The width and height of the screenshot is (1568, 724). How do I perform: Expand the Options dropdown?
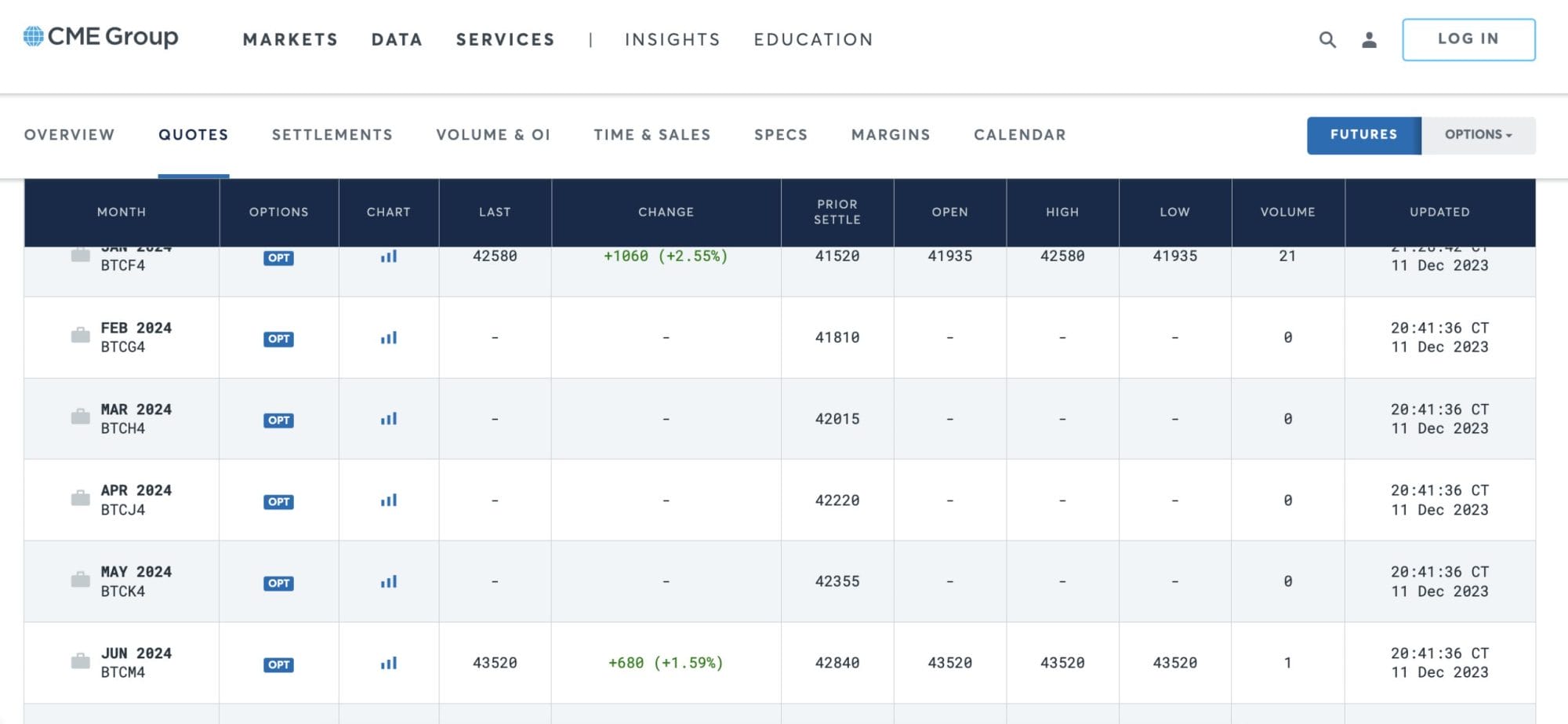(1478, 135)
